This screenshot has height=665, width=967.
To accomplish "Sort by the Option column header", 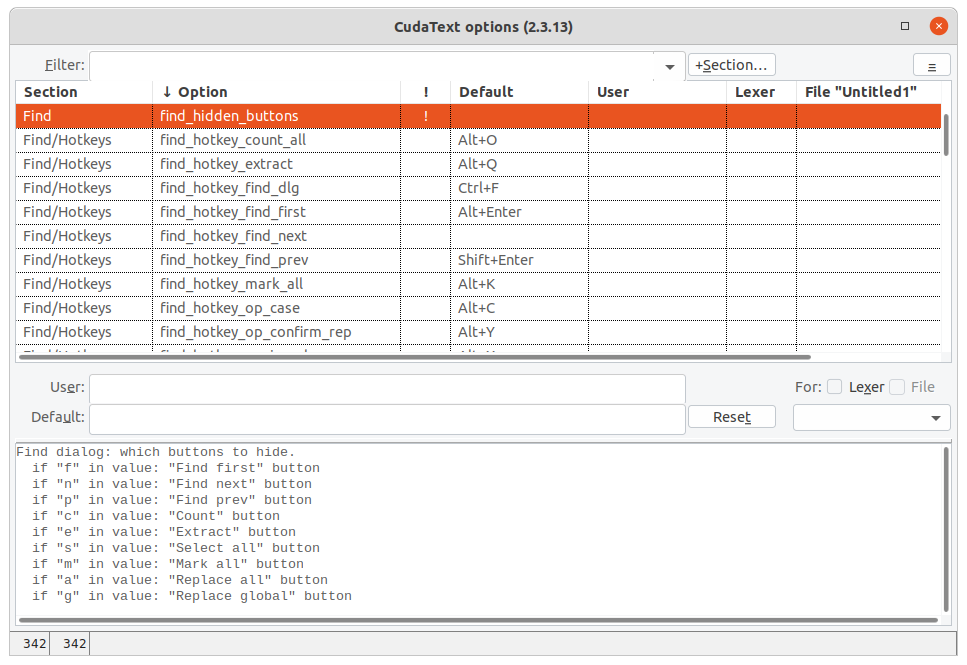I will [x=276, y=92].
